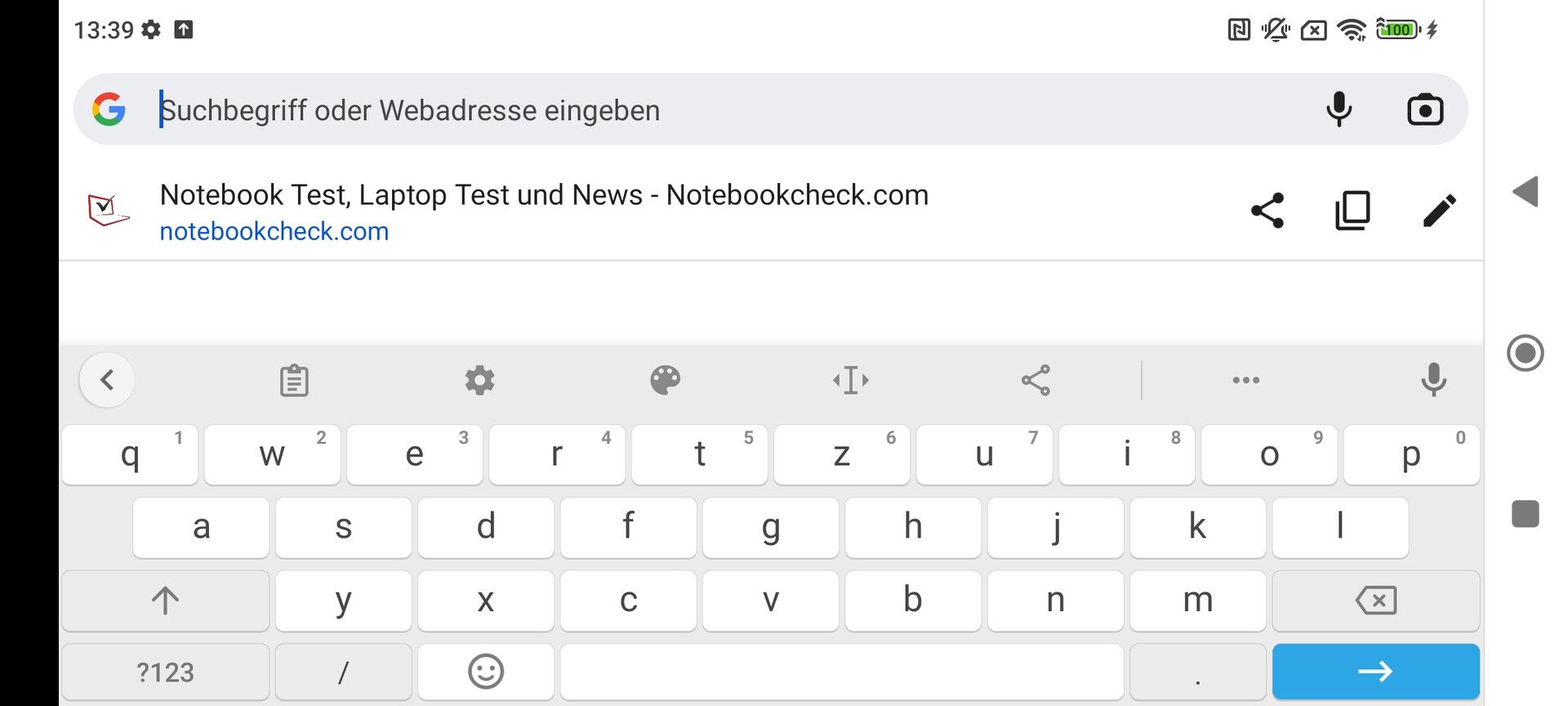Image resolution: width=1568 pixels, height=706 pixels.
Task: Start keyboard voice typing
Action: coord(1433,380)
